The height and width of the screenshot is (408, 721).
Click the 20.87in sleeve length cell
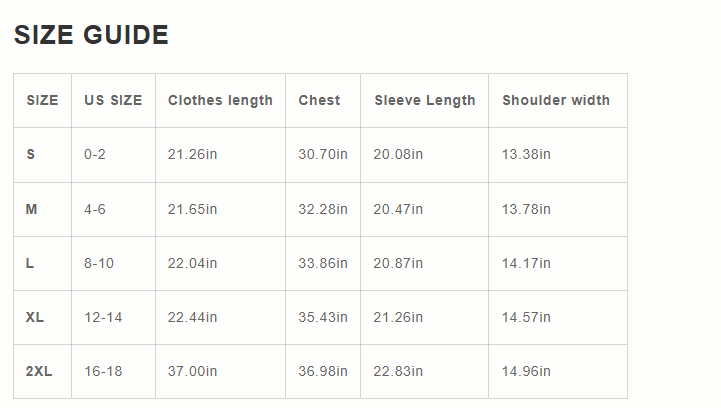[x=398, y=263]
